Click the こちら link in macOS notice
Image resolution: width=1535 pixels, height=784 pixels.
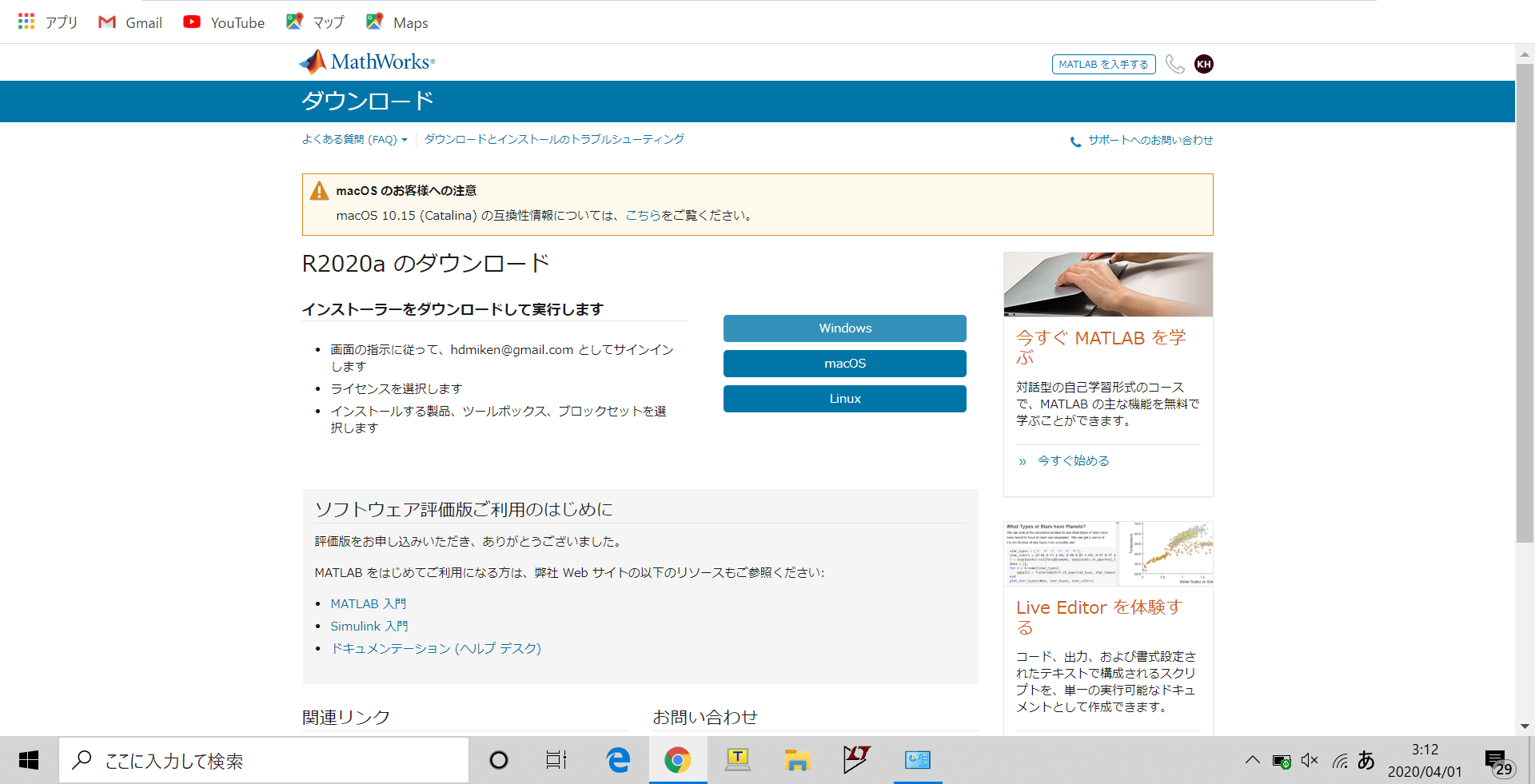[x=643, y=215]
